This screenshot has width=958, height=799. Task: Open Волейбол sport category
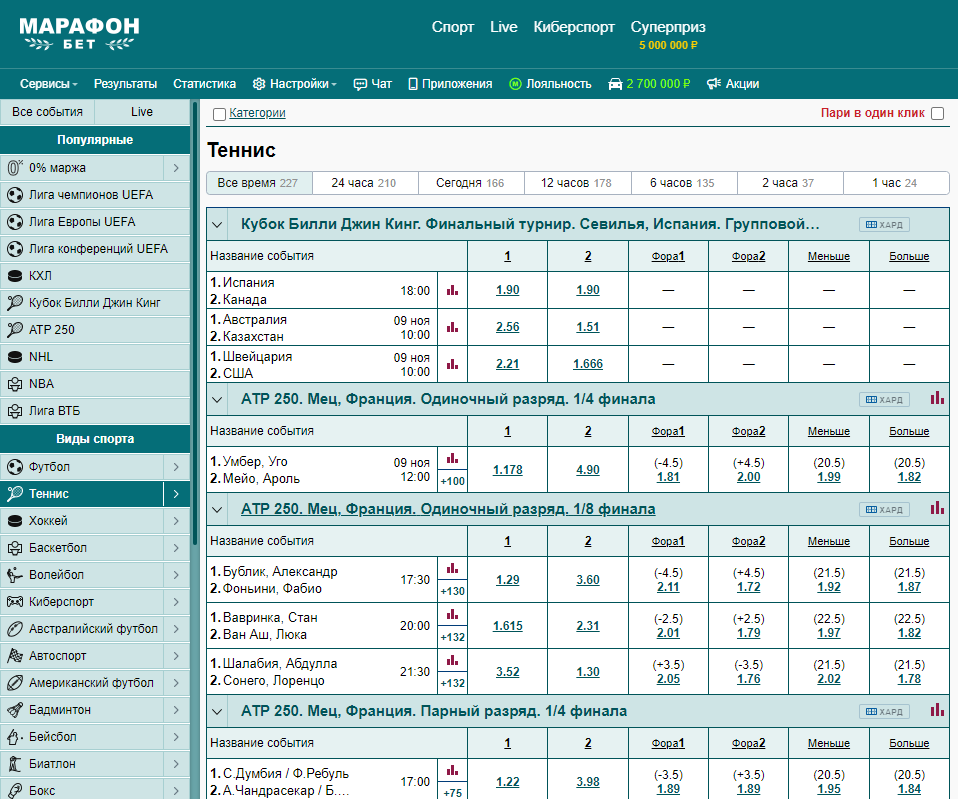pyautogui.click(x=82, y=575)
